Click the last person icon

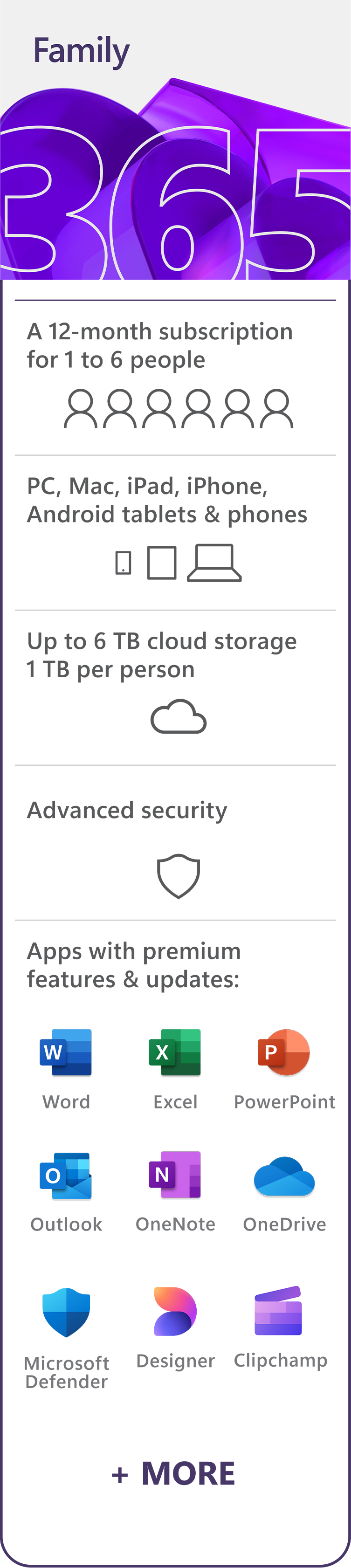pyautogui.click(x=277, y=409)
